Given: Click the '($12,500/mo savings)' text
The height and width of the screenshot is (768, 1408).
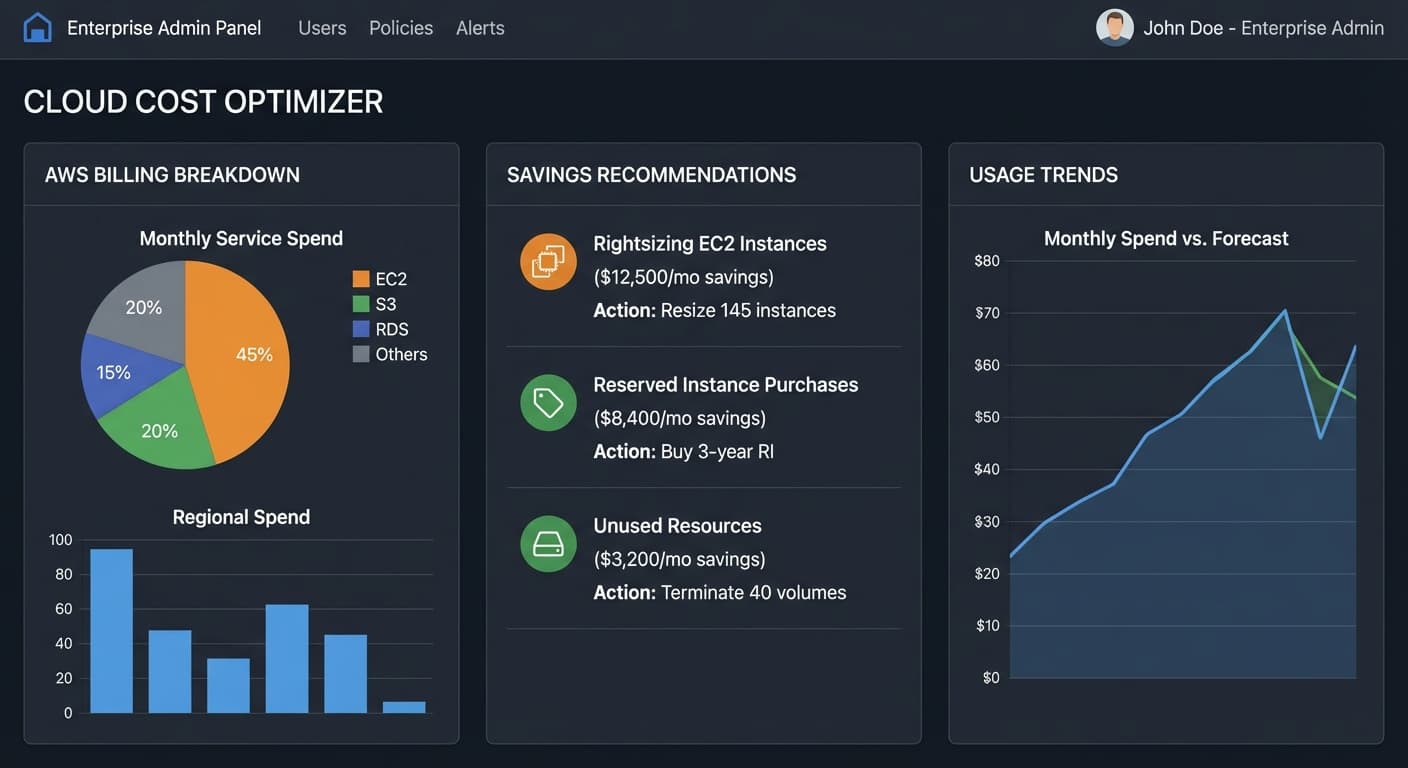Looking at the screenshot, I should pos(683,277).
